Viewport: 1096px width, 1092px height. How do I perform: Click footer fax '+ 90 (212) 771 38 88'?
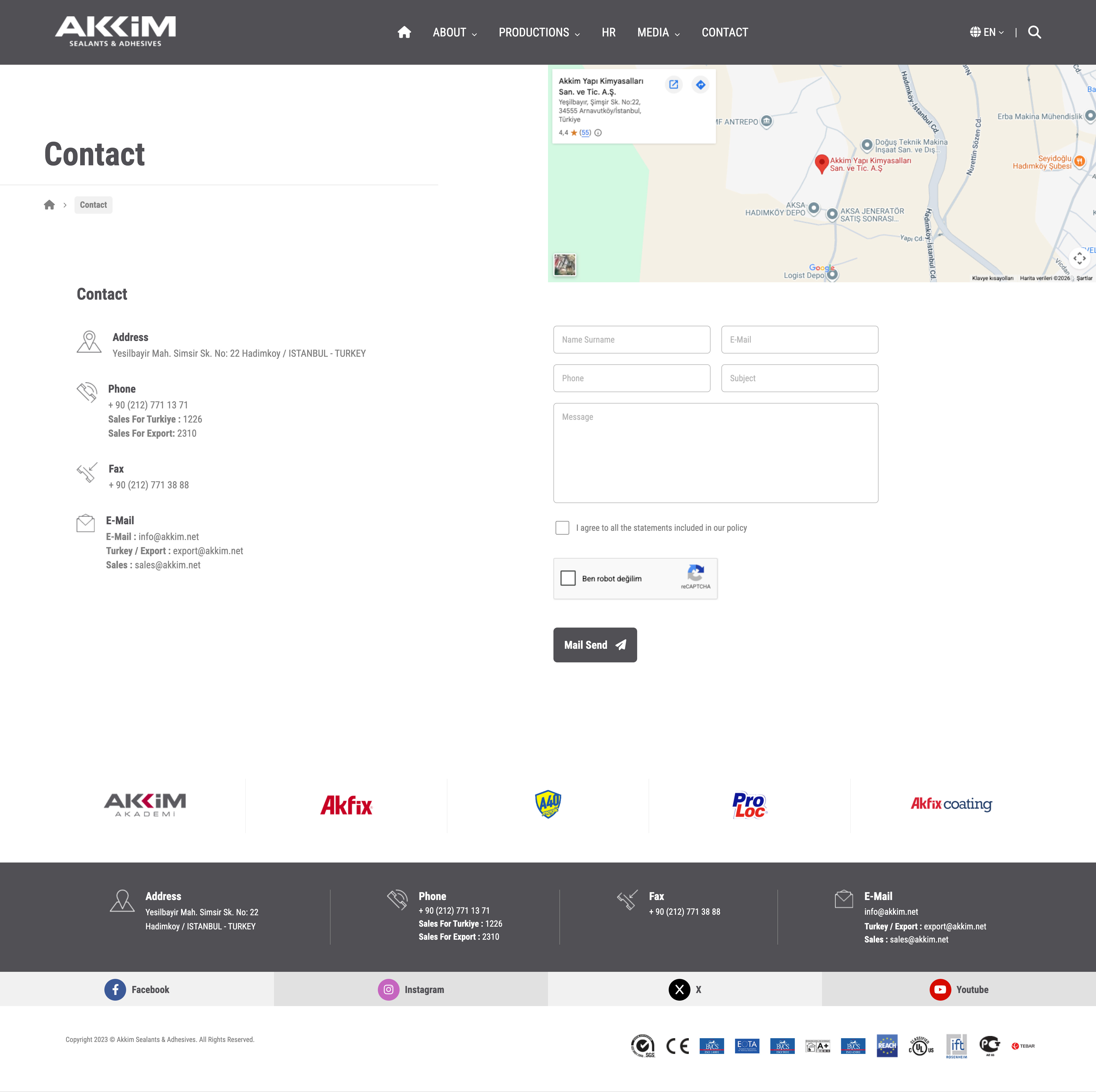(684, 911)
